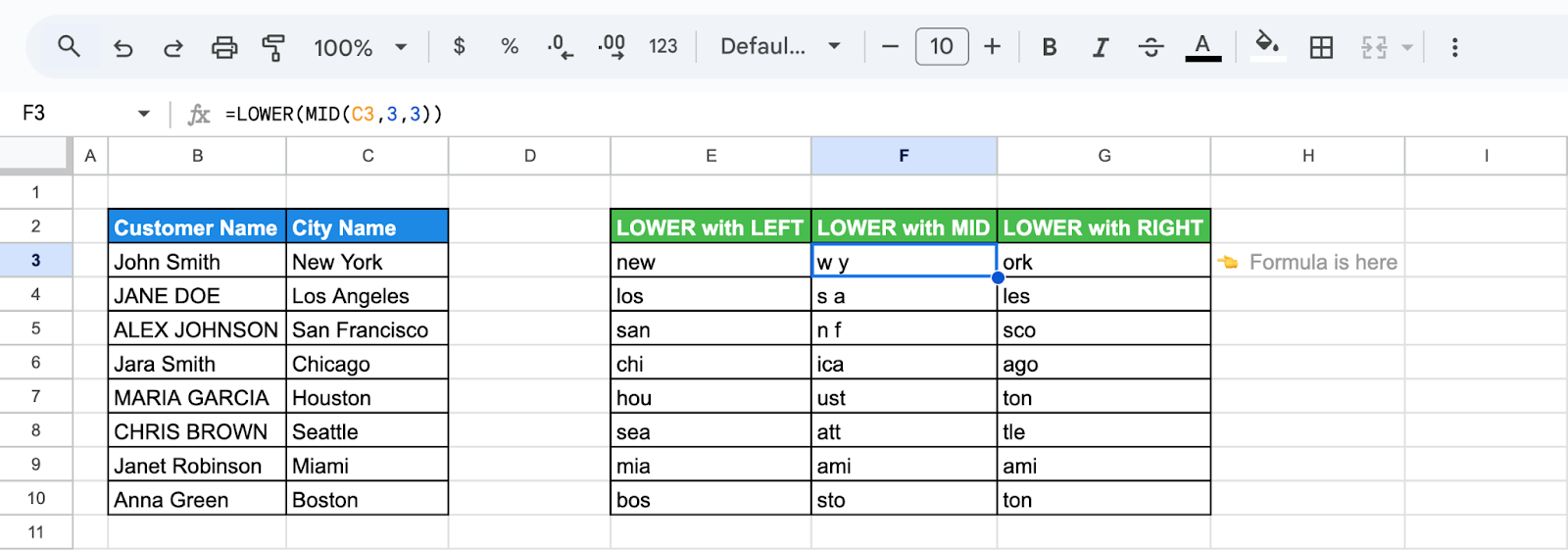Format as currency with dollar icon
The width and height of the screenshot is (1568, 550).
coord(459,46)
